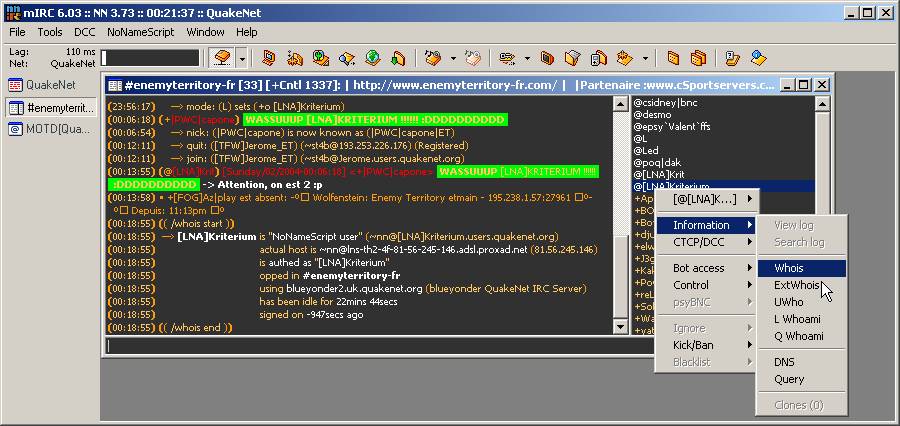The height and width of the screenshot is (426, 900).
Task: Switch to the MOTD[Qua... window
Action: click(51, 129)
